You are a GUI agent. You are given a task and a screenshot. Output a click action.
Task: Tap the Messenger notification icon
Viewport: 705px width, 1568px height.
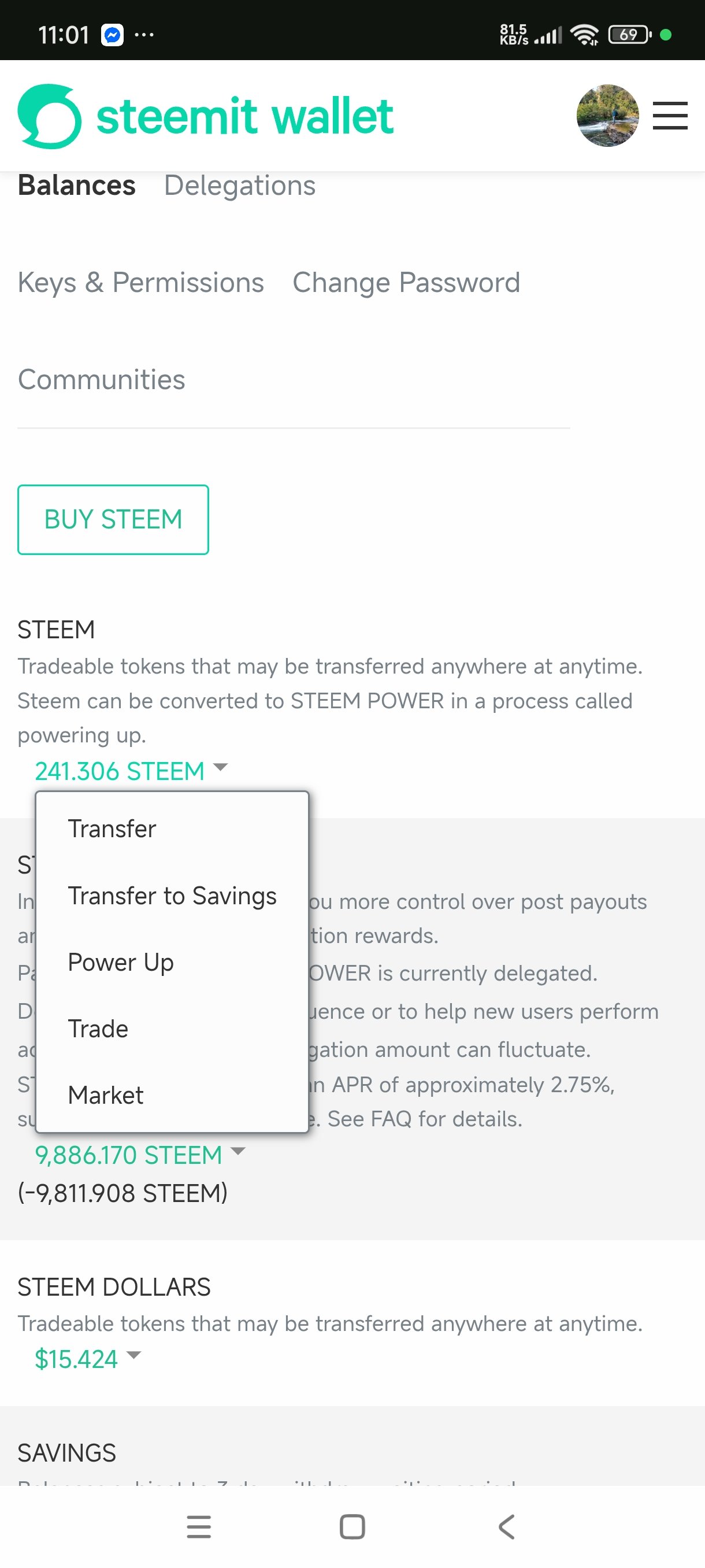(113, 35)
